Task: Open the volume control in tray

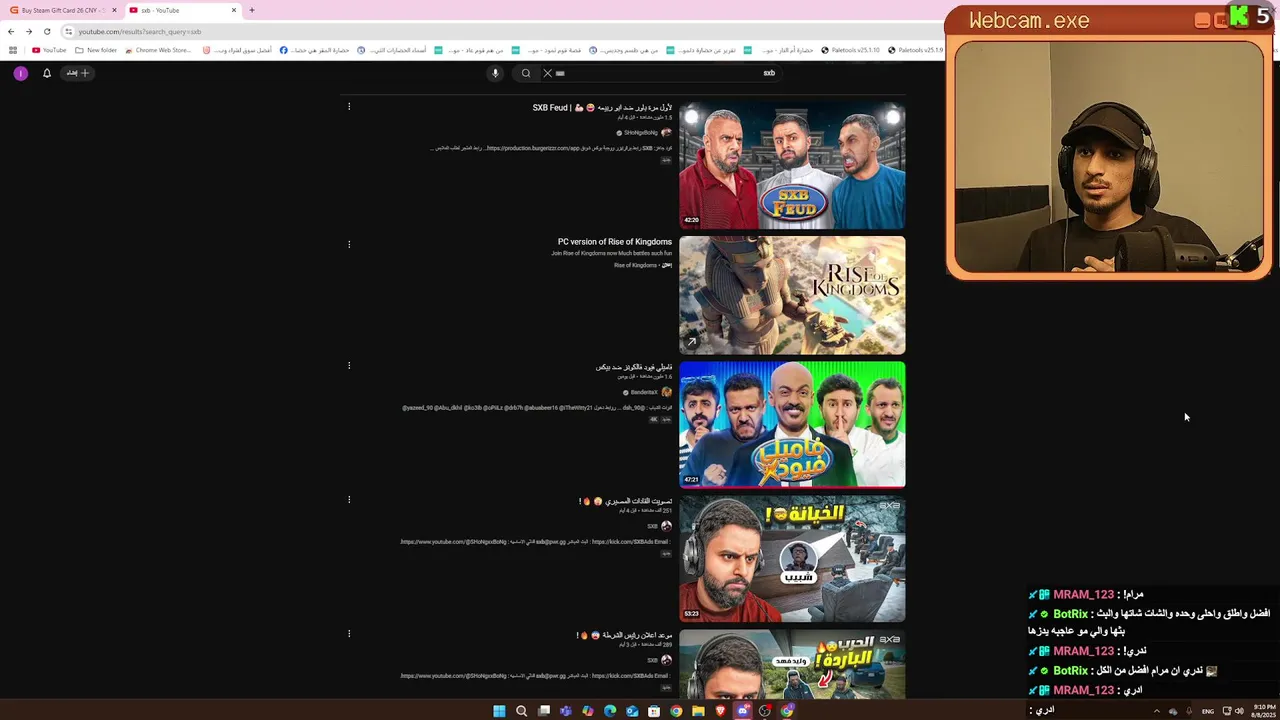Action: (1239, 711)
